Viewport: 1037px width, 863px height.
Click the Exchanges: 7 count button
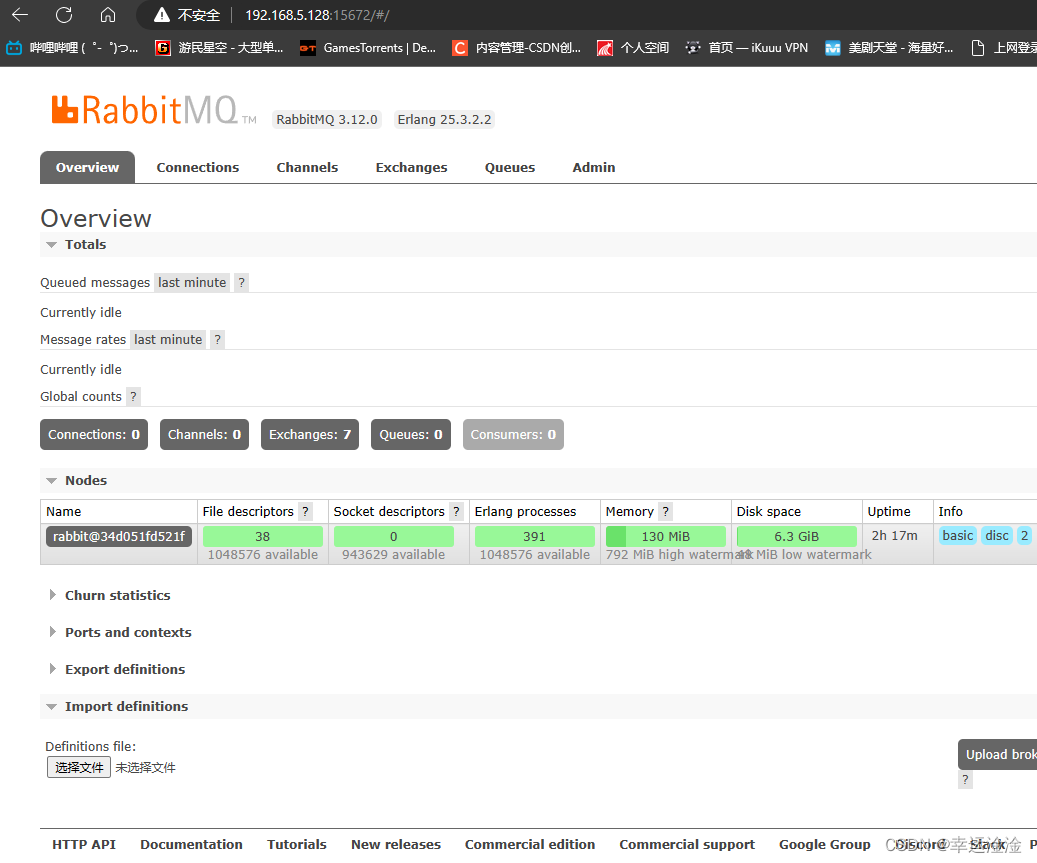(x=310, y=435)
